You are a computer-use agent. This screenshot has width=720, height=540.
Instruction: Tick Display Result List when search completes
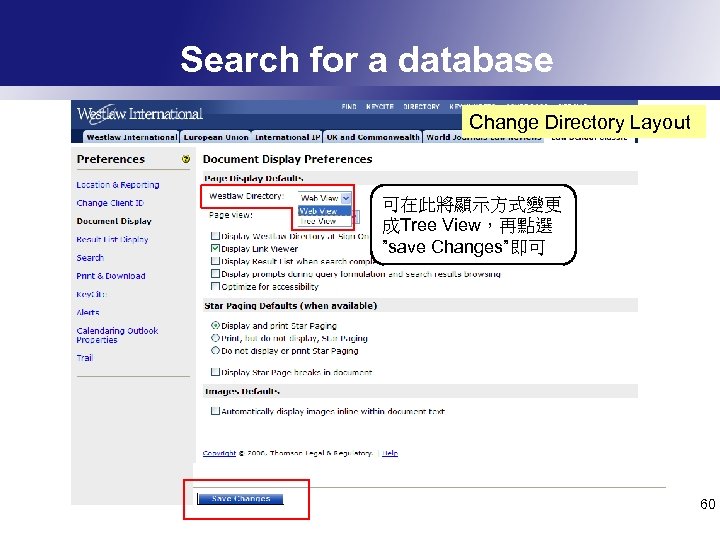[x=214, y=261]
